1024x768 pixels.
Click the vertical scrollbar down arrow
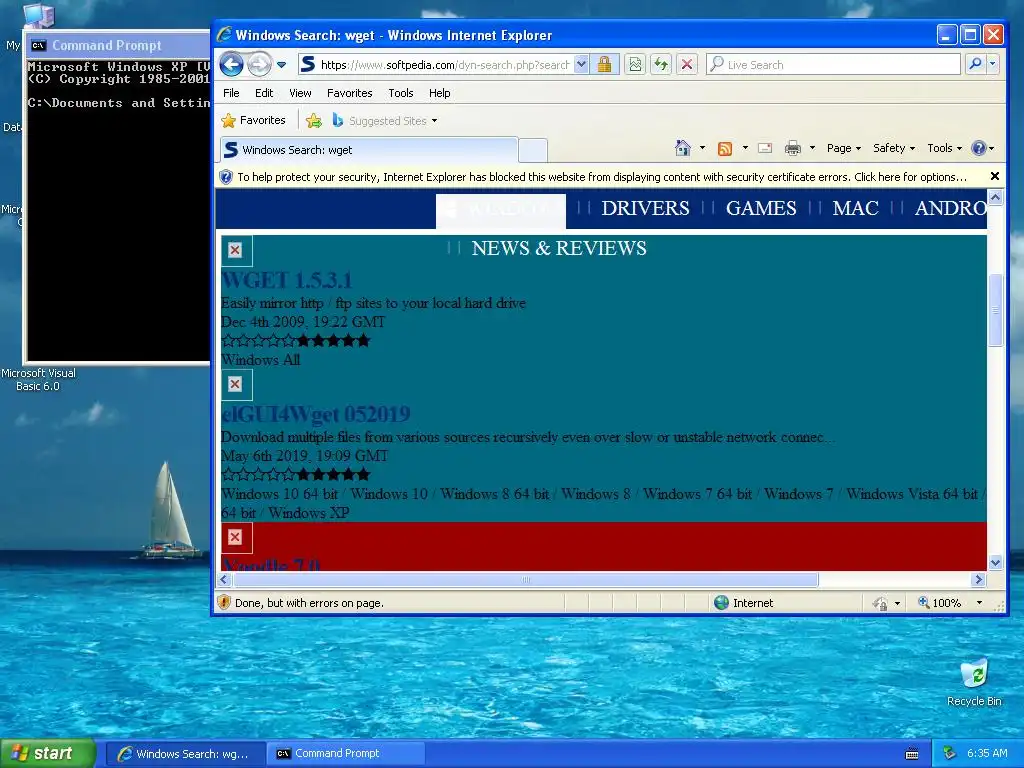tap(995, 562)
